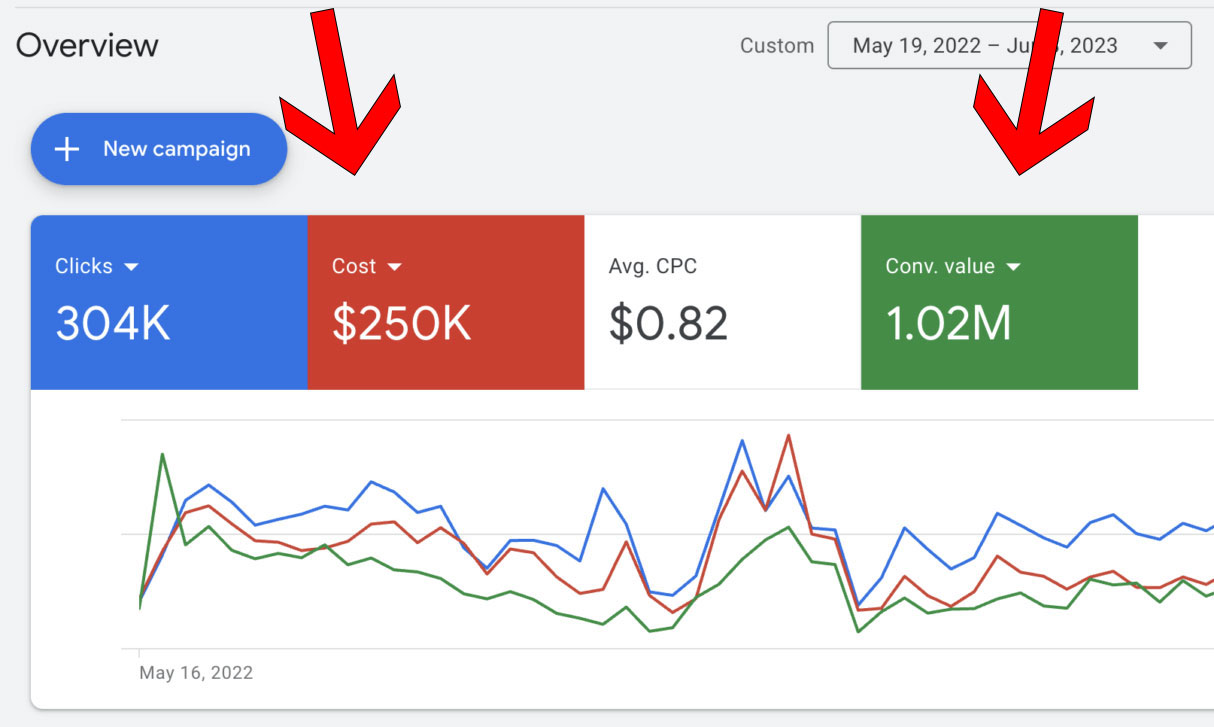Select the 304K clicks value
This screenshot has height=727, width=1214.
(x=112, y=323)
